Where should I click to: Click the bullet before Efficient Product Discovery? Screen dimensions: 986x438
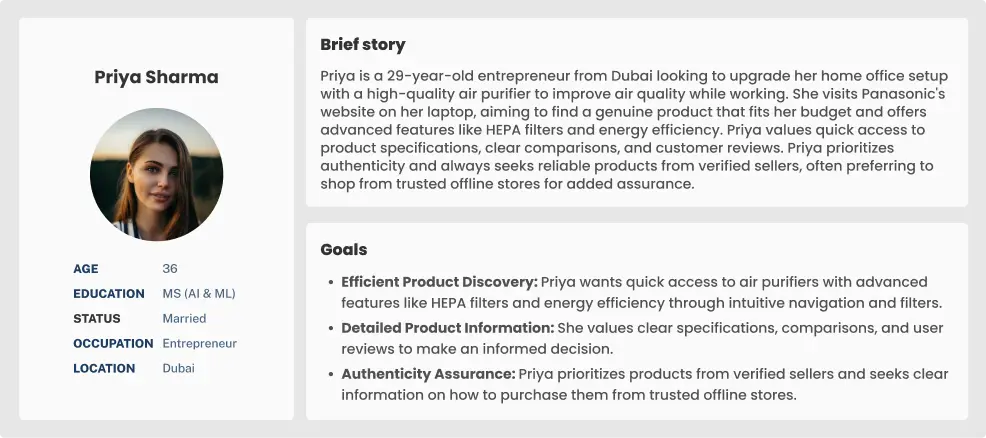pos(330,283)
